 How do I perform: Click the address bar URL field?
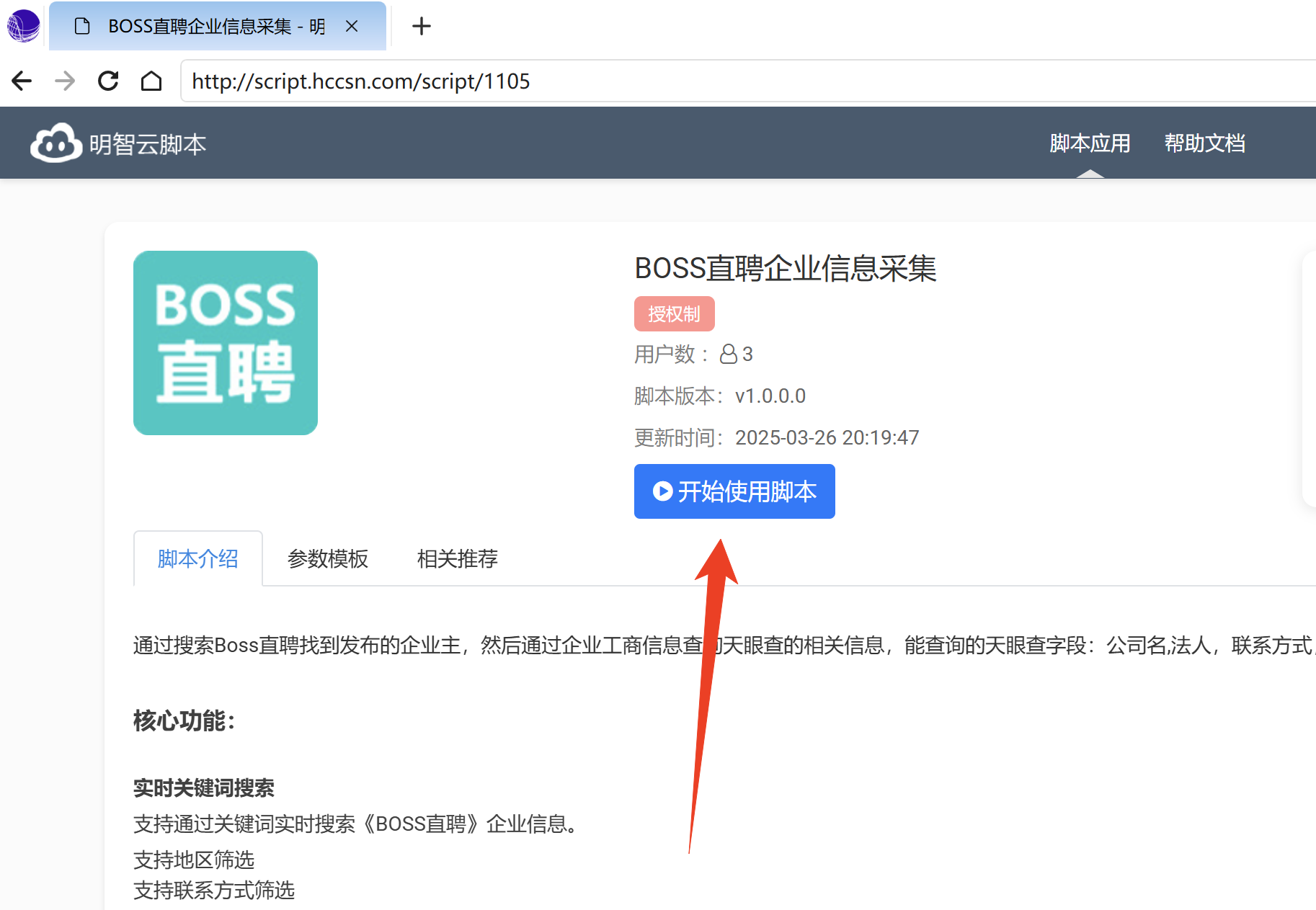coord(750,81)
